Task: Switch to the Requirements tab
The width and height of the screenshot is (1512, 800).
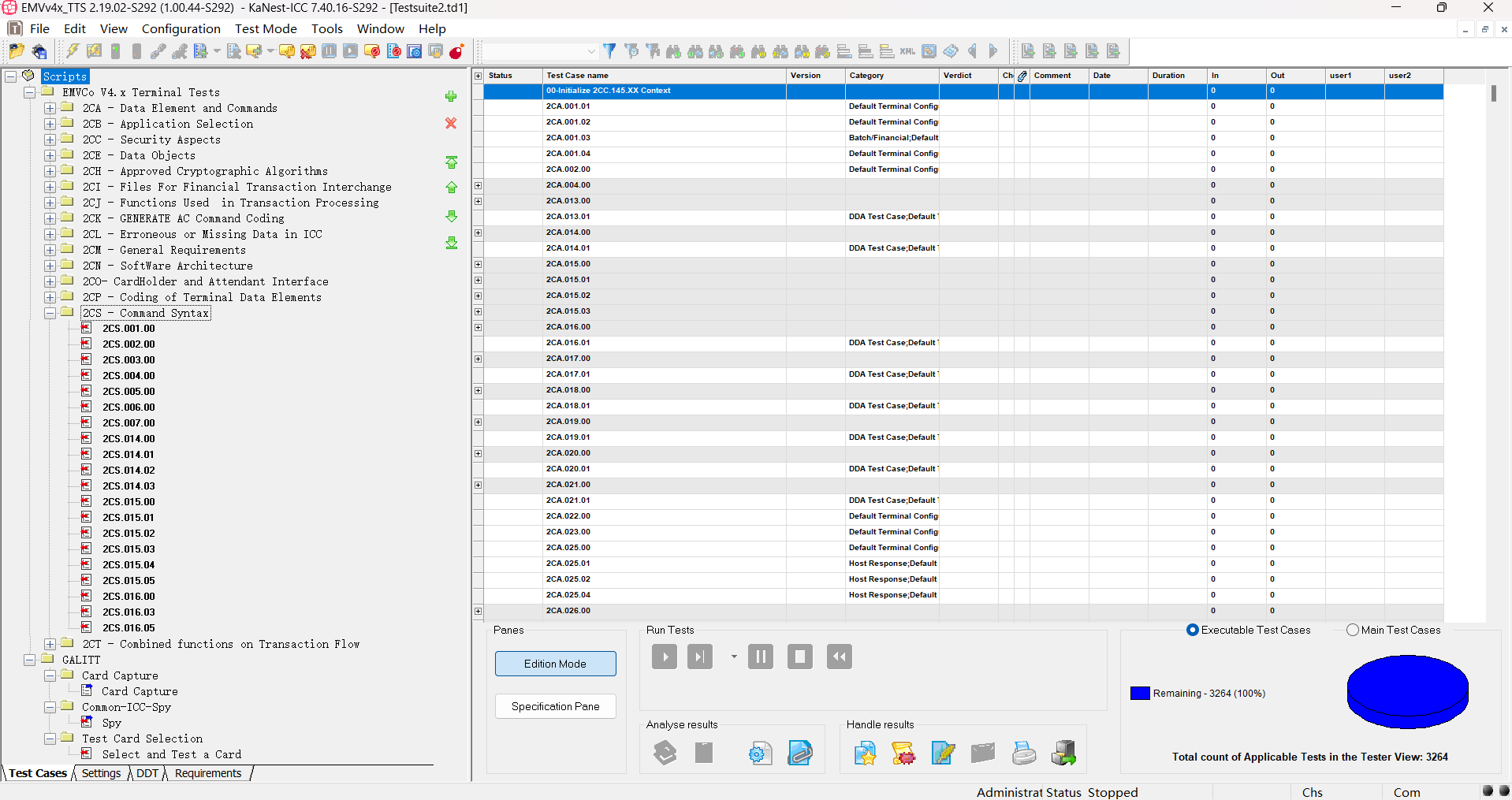Action: click(208, 773)
